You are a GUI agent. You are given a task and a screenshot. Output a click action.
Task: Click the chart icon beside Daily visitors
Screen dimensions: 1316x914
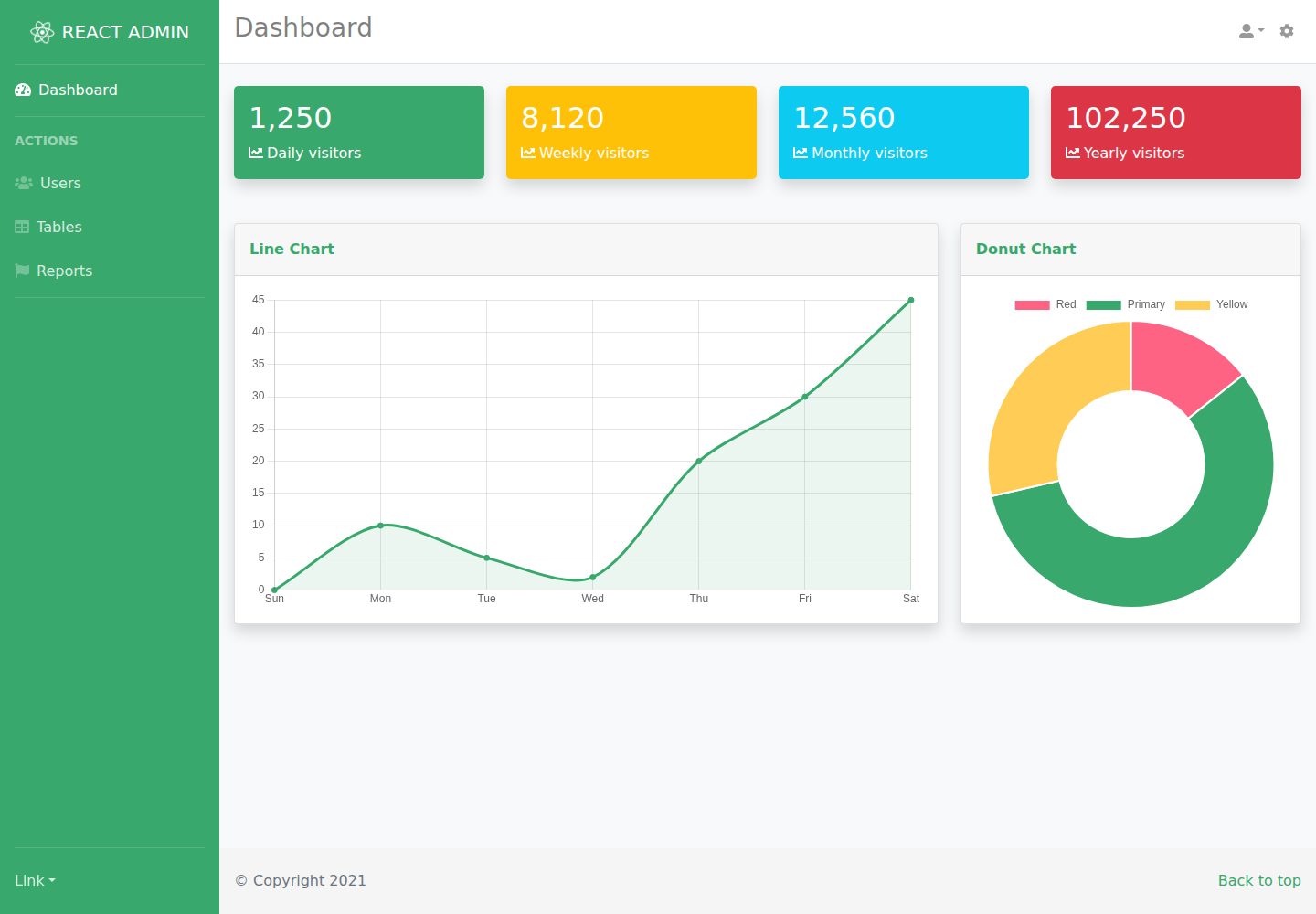(x=256, y=153)
